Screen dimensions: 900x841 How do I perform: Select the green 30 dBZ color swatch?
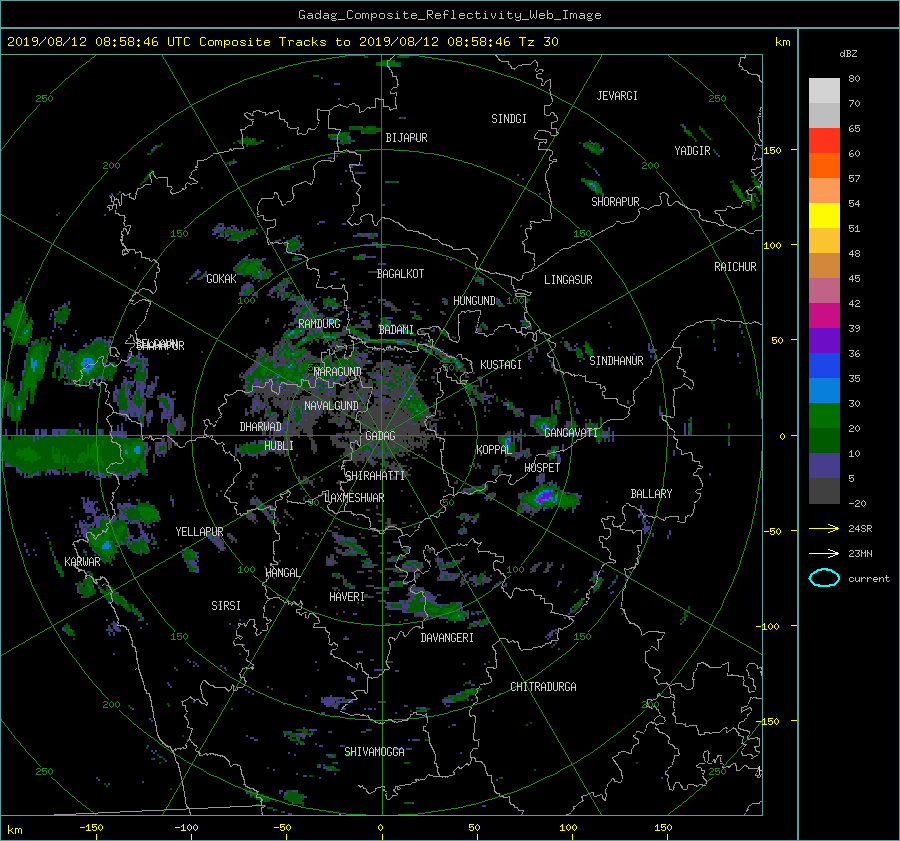pyautogui.click(x=824, y=415)
